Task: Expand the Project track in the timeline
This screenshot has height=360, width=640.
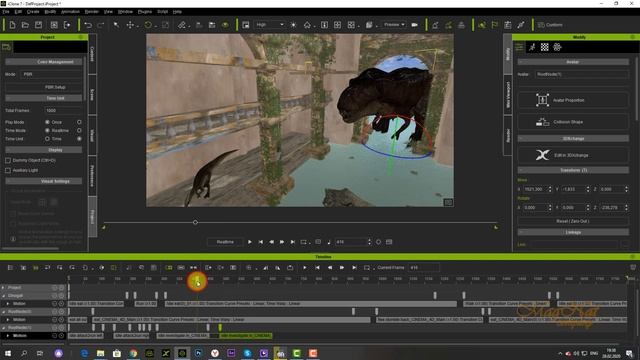Action: 3,288
